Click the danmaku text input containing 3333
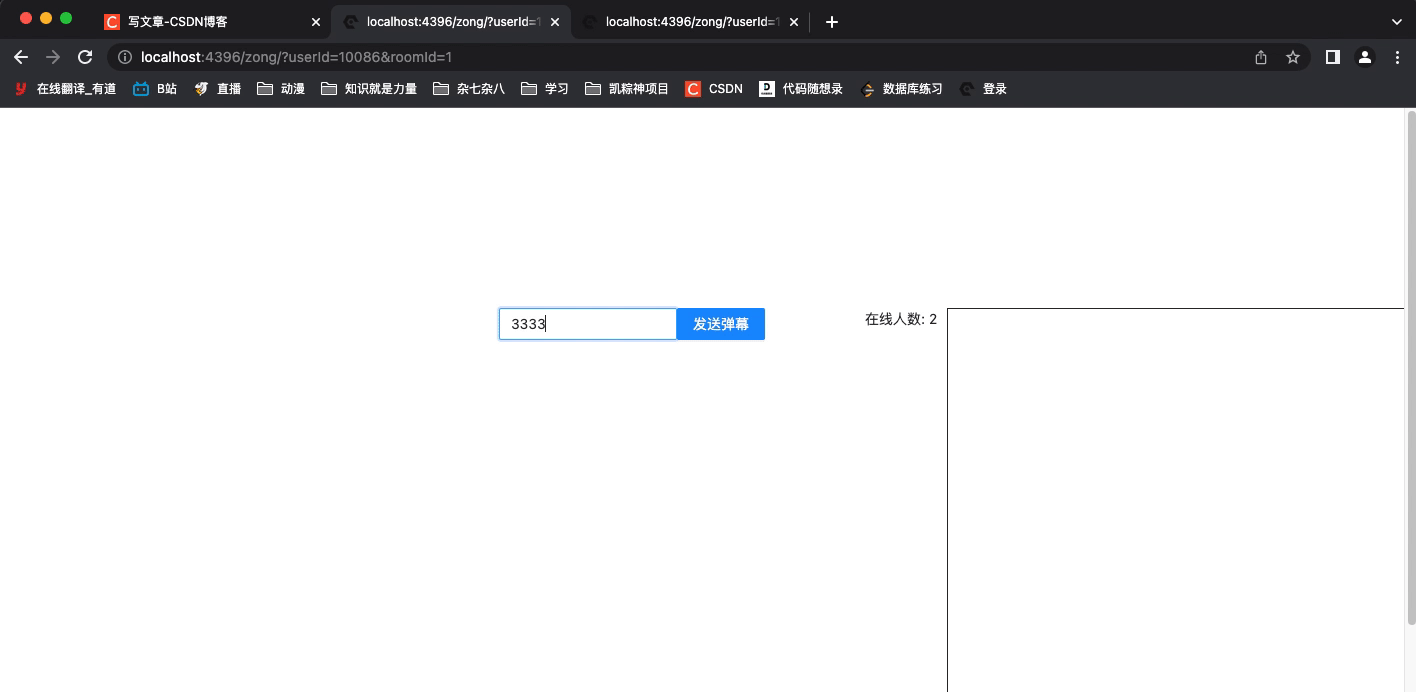 588,324
